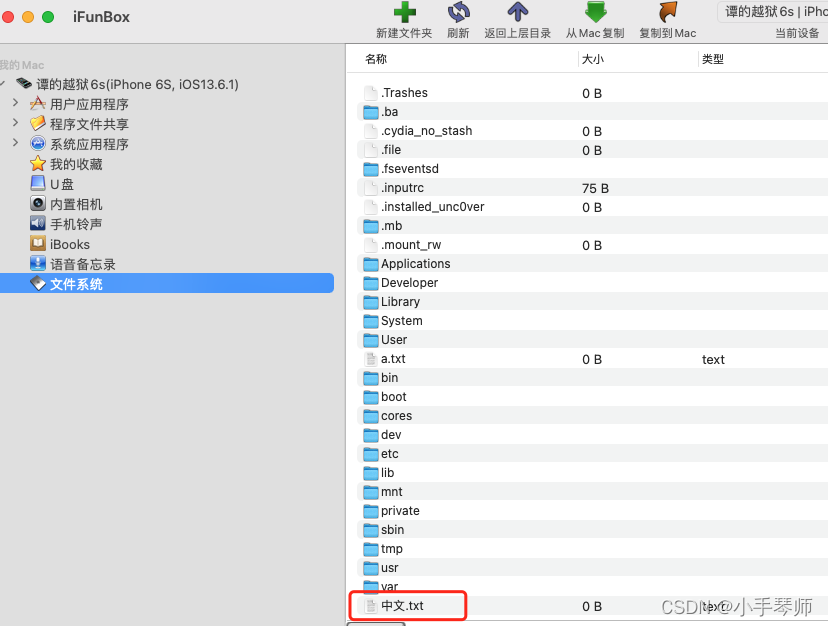Select the current device dropdown in toolbar
The width and height of the screenshot is (828, 626).
(772, 12)
